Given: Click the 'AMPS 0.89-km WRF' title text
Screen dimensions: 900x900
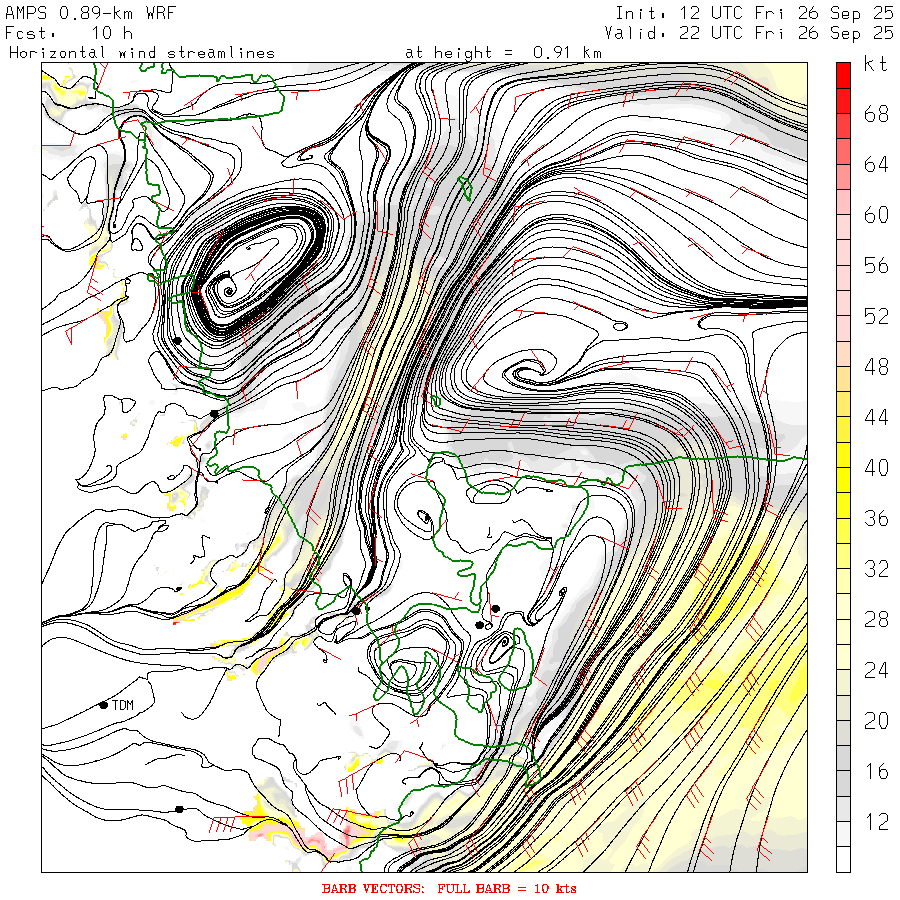Looking at the screenshot, I should (90, 13).
